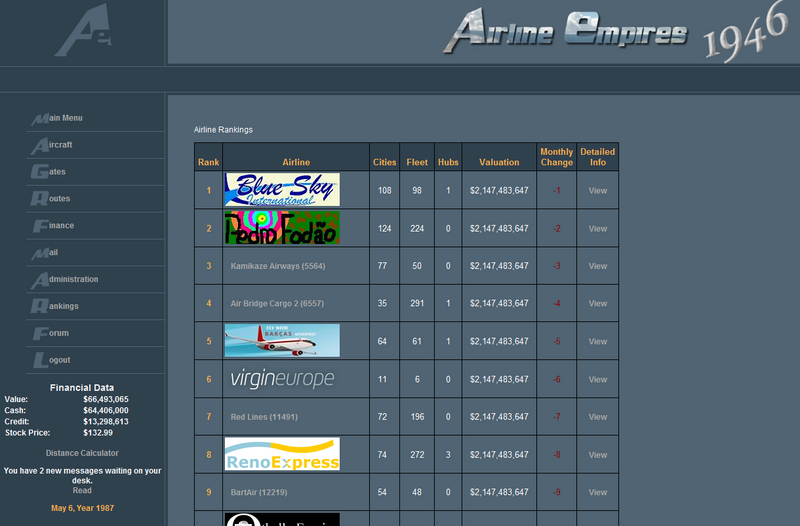View detailed info for BartAir

pos(597,493)
